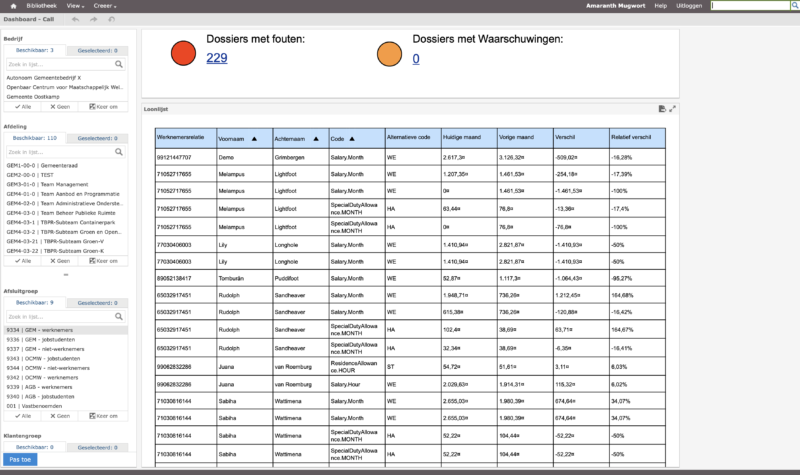Click the Pas toe button
The height and width of the screenshot is (475, 800).
(20, 459)
